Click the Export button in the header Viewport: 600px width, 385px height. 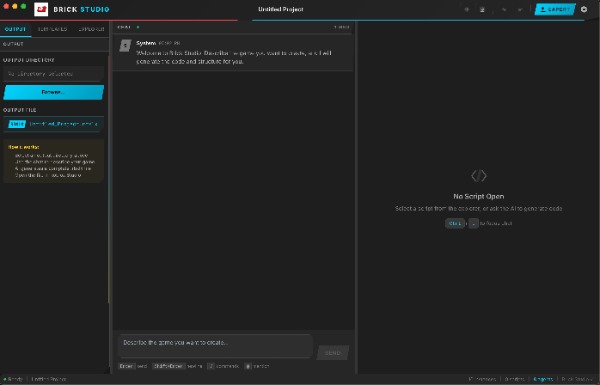click(x=555, y=9)
